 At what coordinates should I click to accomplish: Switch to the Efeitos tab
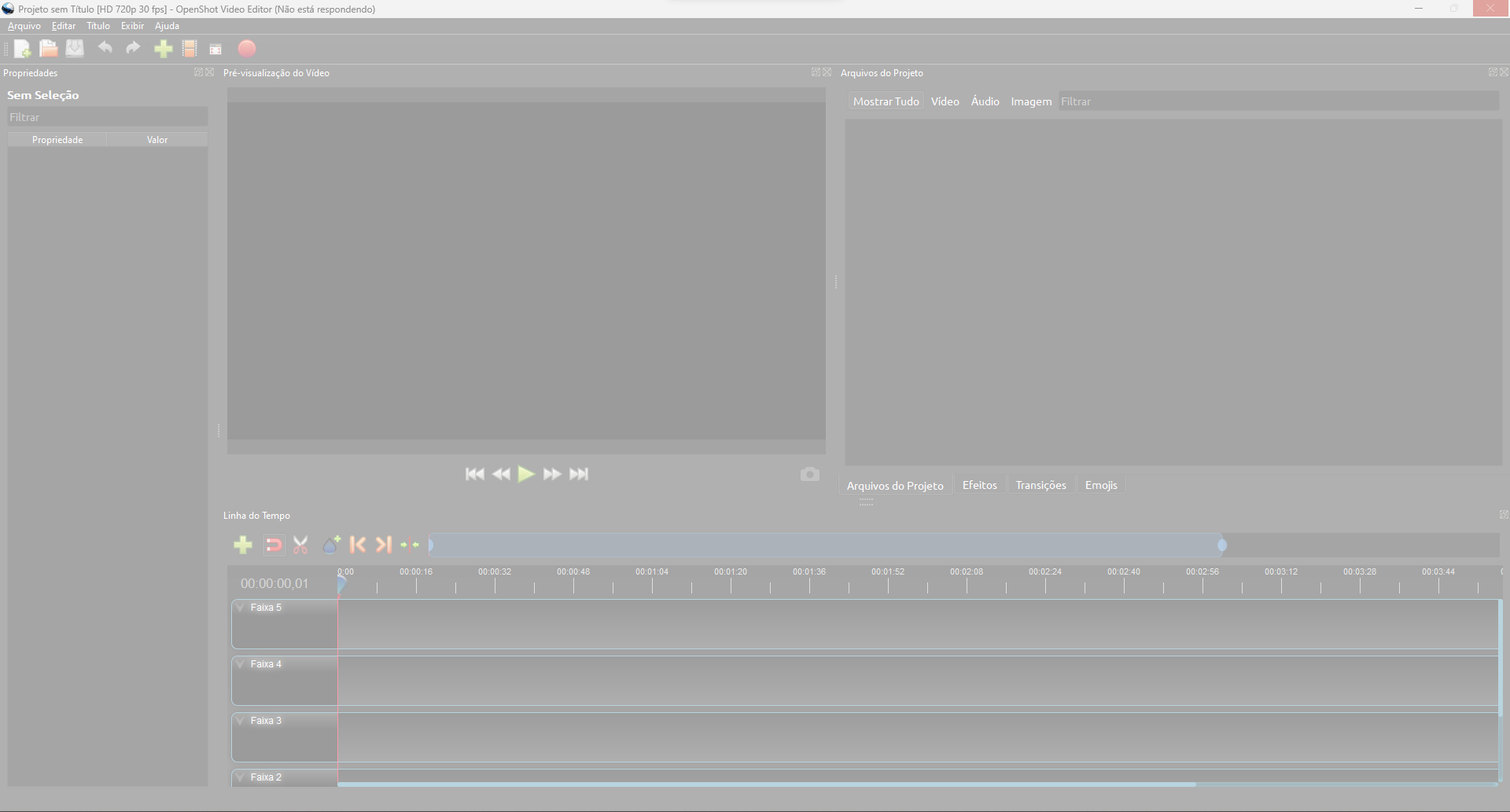coord(979,485)
